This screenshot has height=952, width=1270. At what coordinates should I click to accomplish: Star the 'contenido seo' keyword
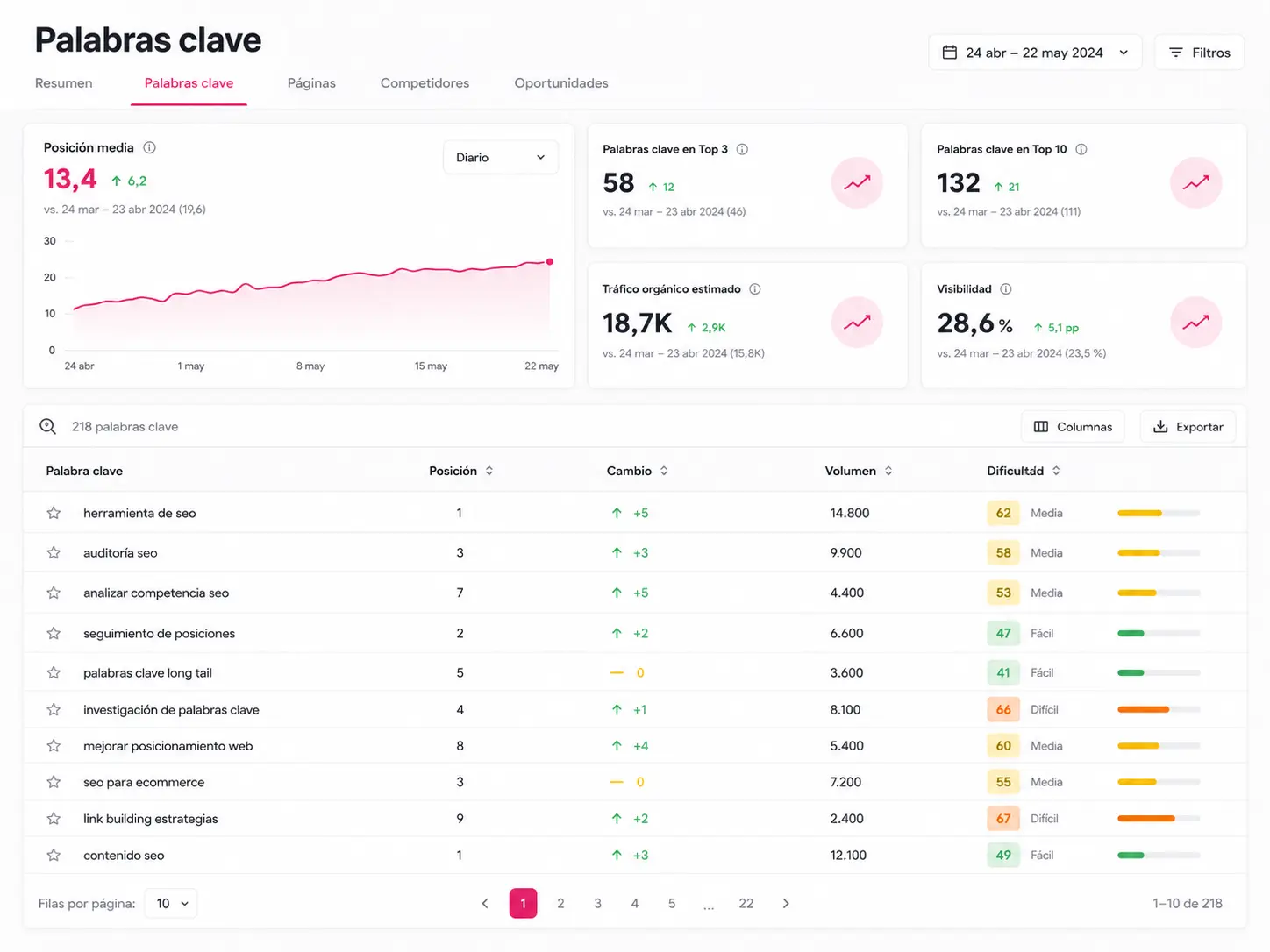[54, 855]
